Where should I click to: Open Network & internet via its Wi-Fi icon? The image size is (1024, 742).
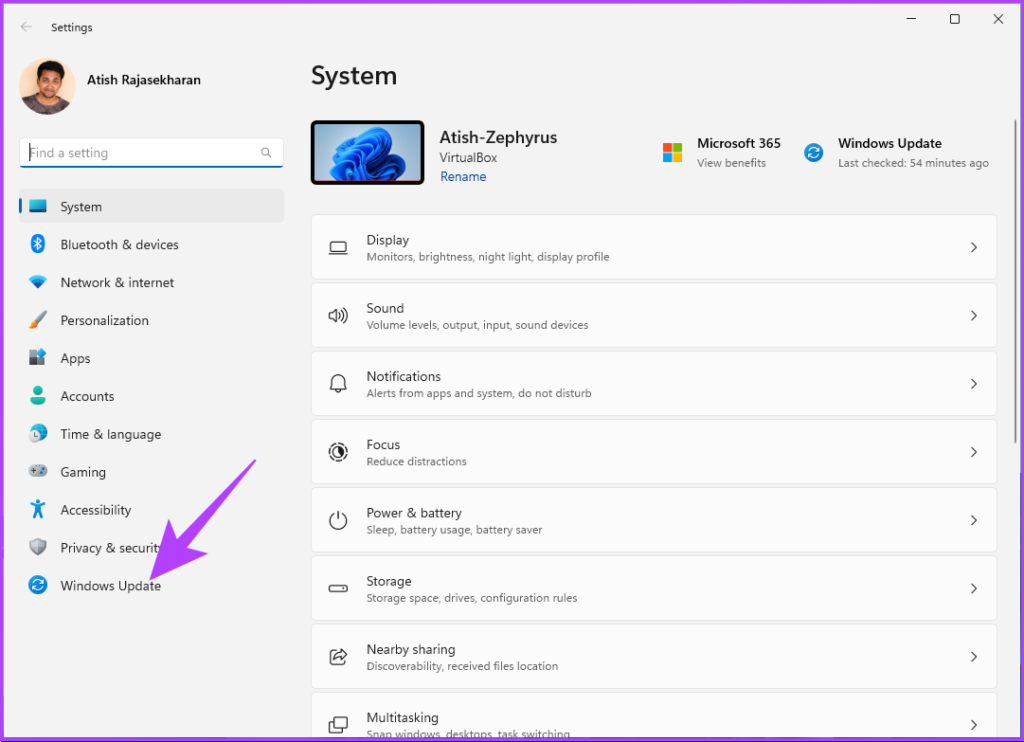38,282
